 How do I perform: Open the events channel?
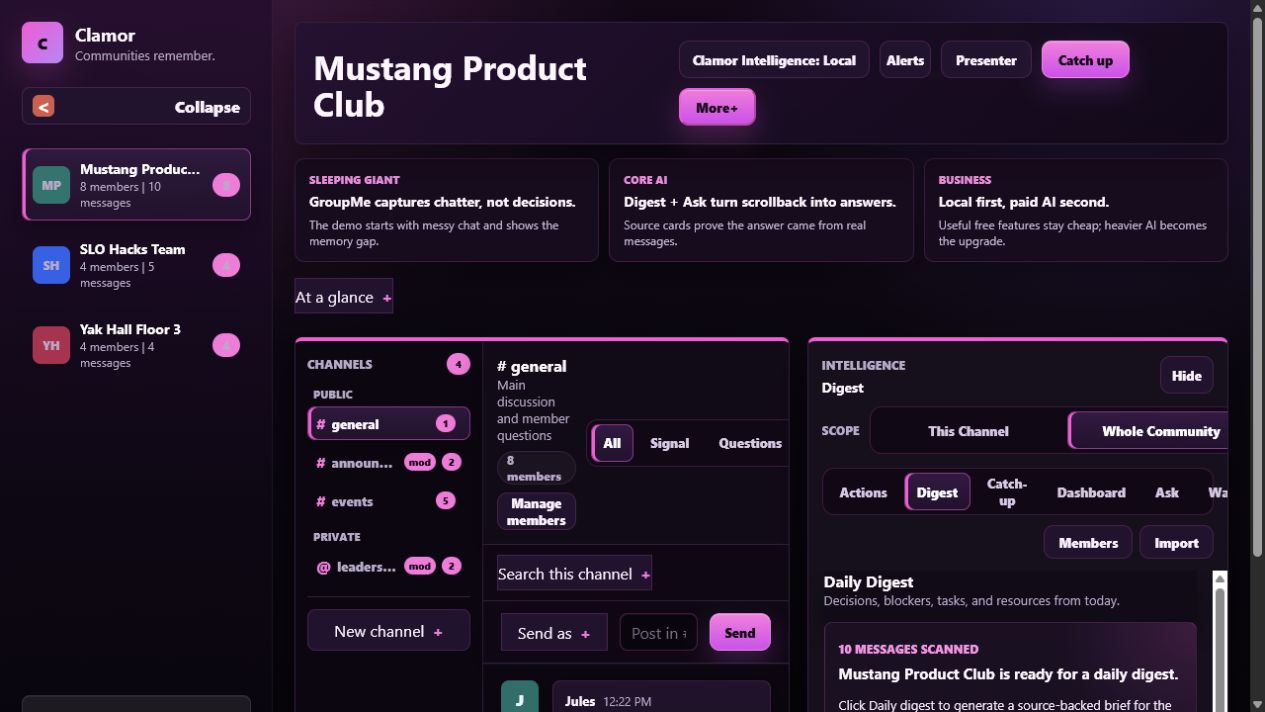tap(388, 501)
